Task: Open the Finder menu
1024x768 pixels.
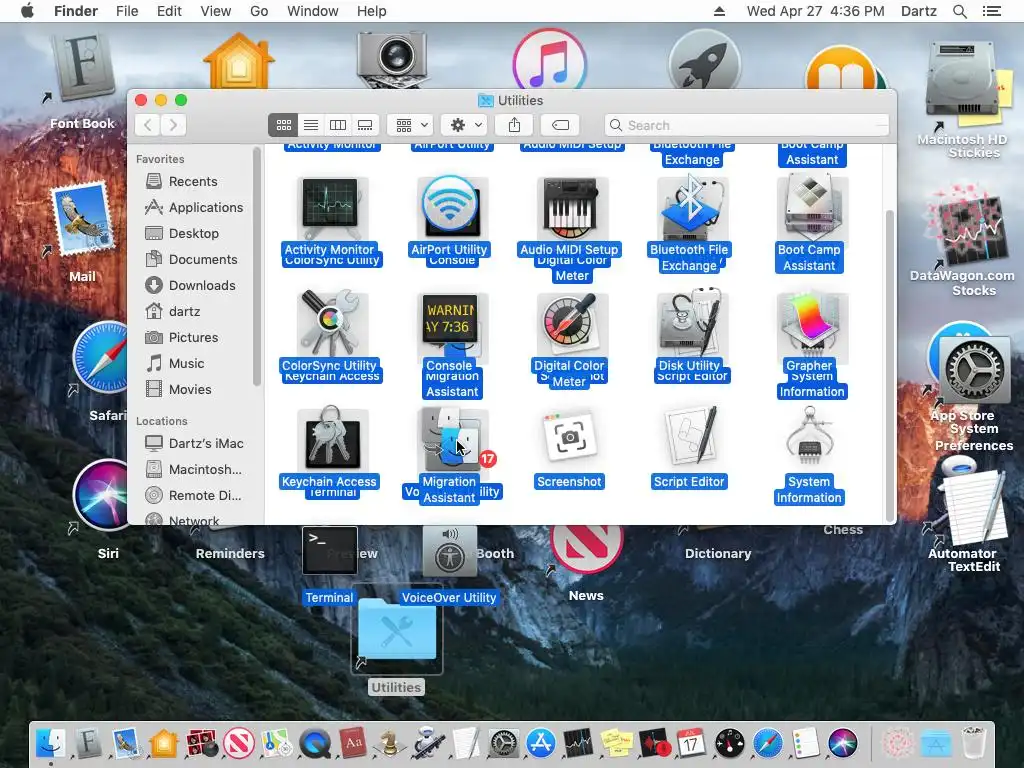Action: tap(76, 11)
